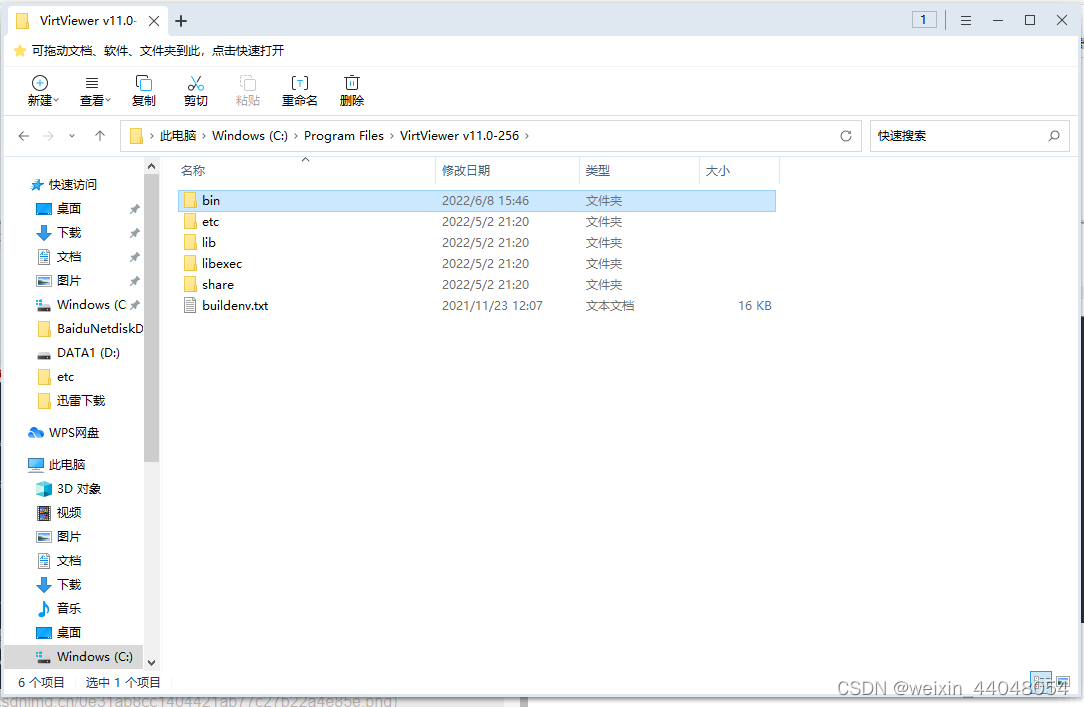Sort by the 大小 column header
The image size is (1084, 707).
click(x=739, y=171)
